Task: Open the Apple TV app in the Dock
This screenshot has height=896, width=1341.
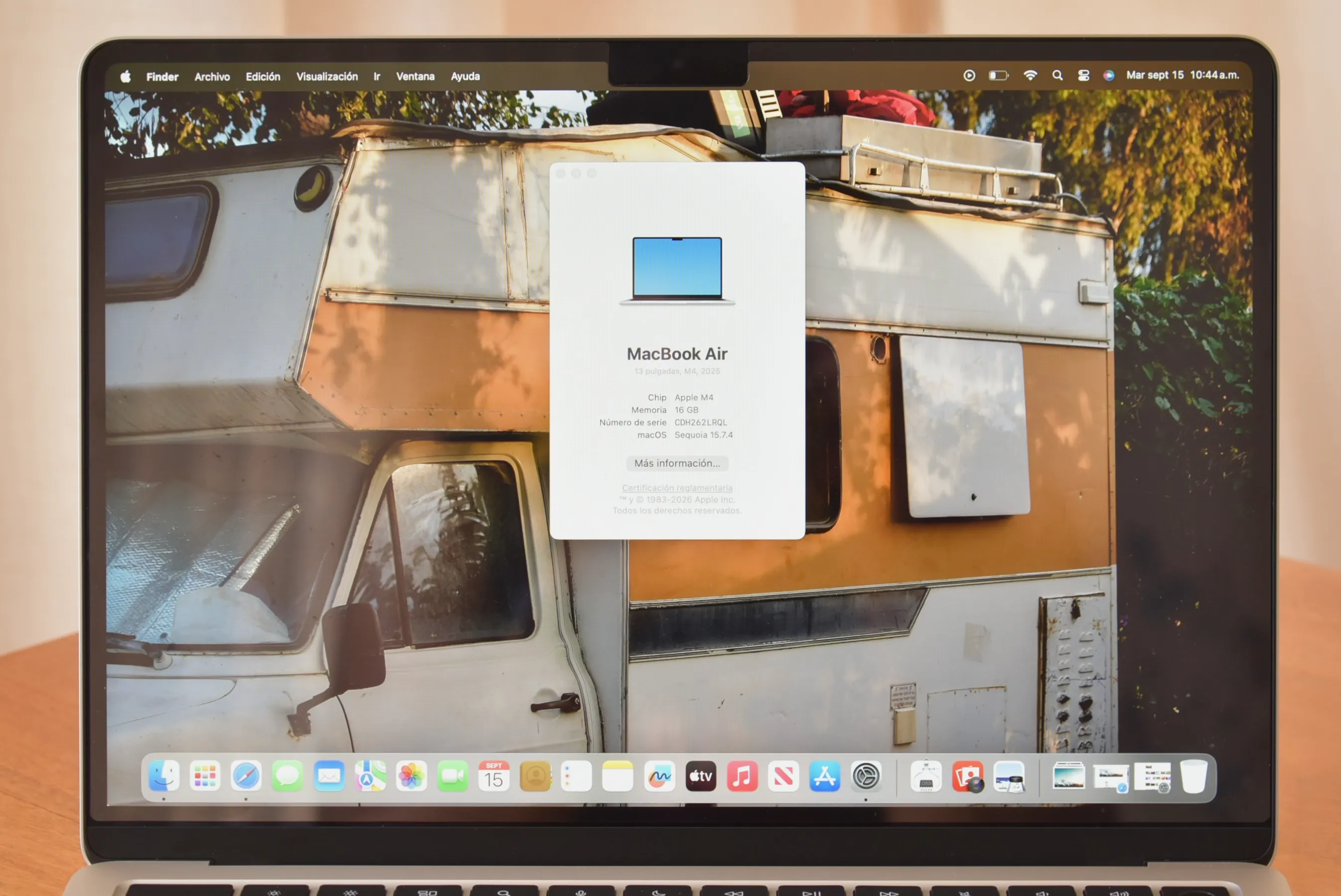Action: (x=701, y=776)
